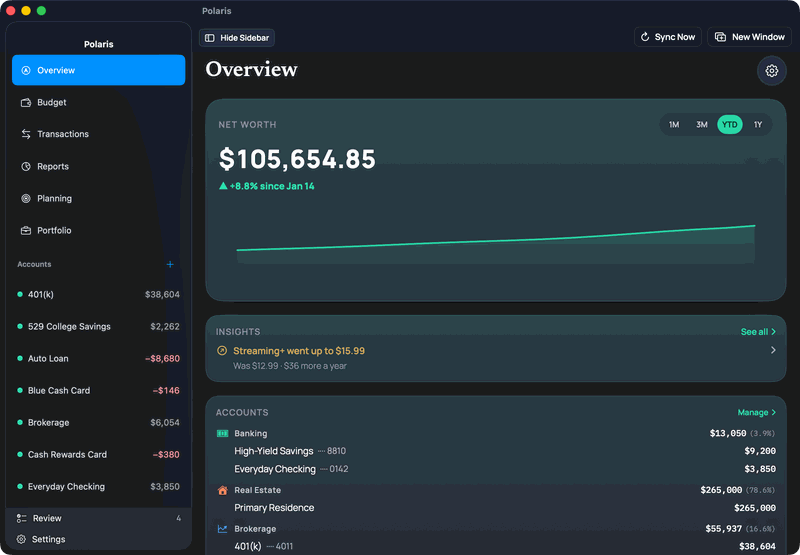This screenshot has width=800, height=555.
Task: Click the Hide Sidebar panel icon
Action: [210, 38]
